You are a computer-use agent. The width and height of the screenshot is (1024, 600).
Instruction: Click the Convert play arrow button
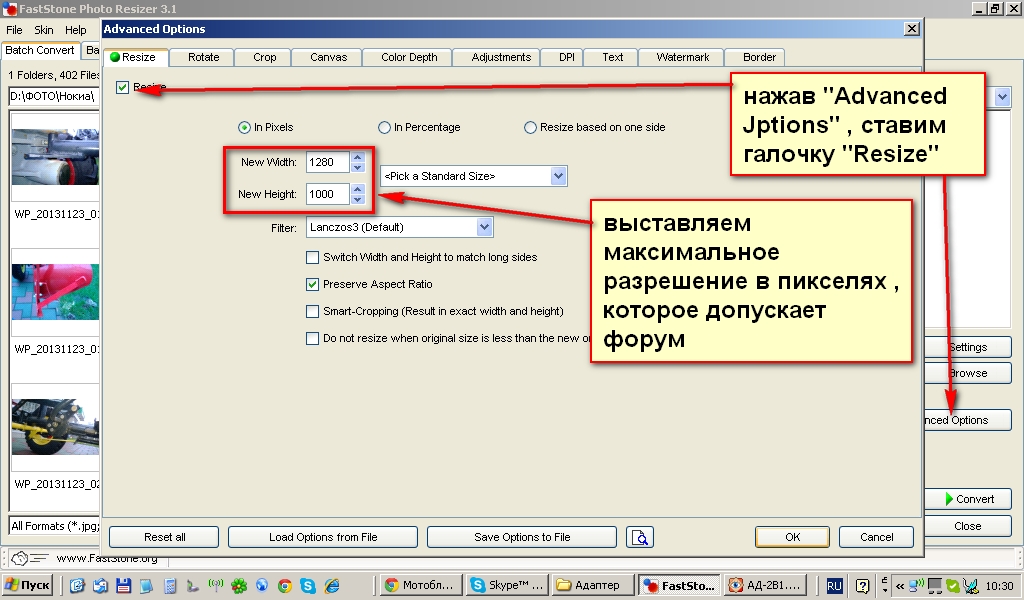(968, 499)
